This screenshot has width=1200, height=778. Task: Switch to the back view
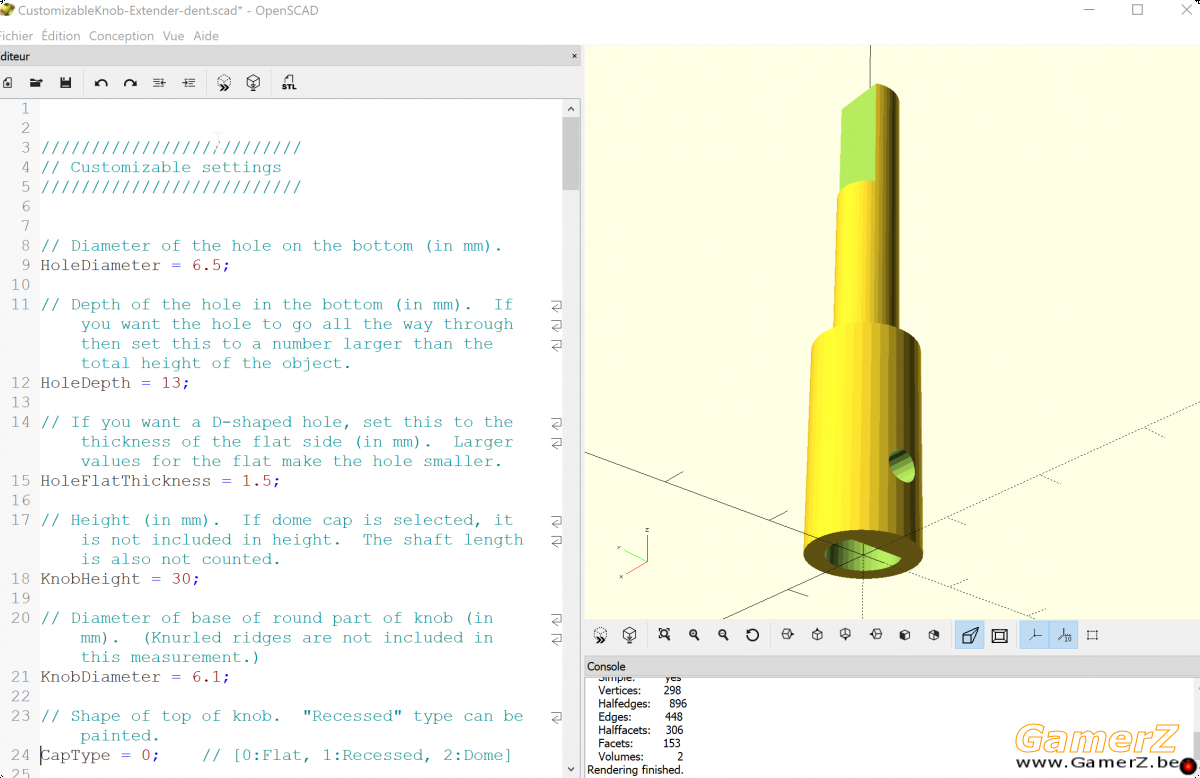934,635
